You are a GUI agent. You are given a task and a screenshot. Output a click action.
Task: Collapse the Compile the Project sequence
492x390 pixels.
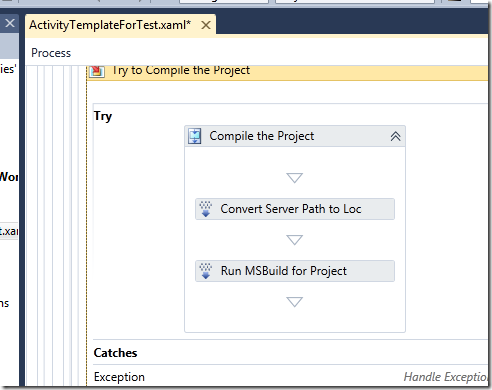pyautogui.click(x=395, y=136)
